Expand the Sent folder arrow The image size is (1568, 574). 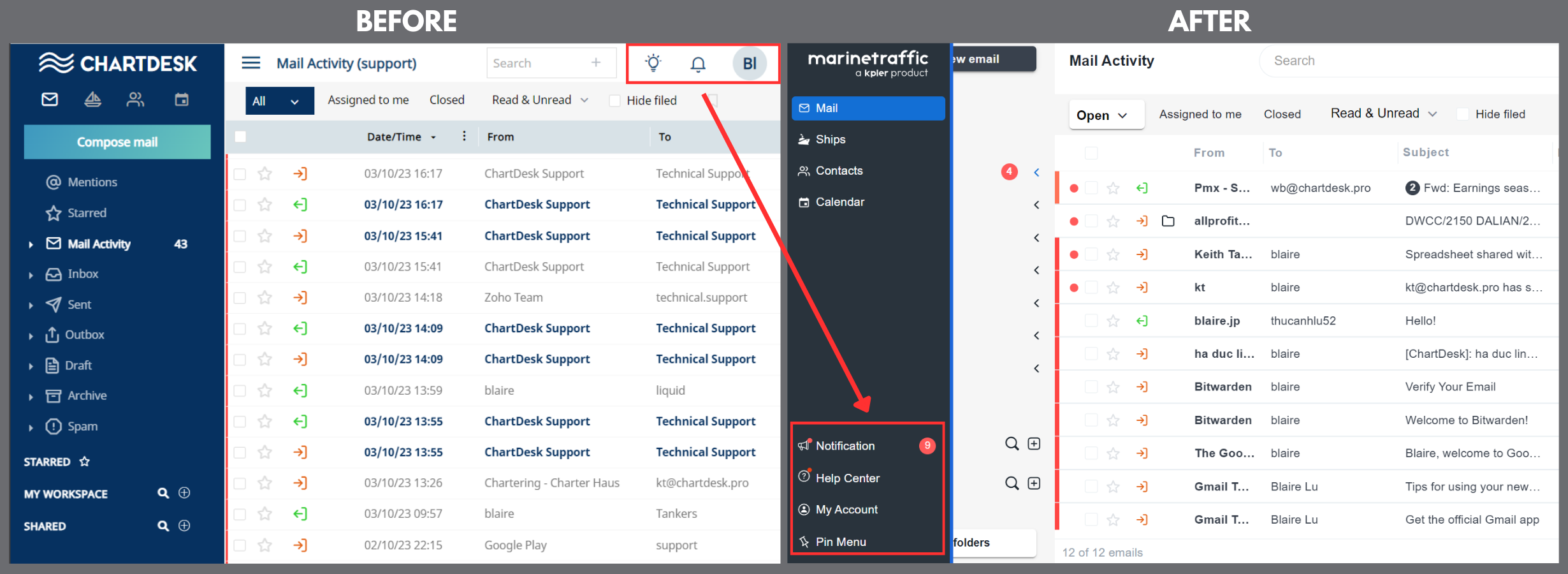[31, 305]
